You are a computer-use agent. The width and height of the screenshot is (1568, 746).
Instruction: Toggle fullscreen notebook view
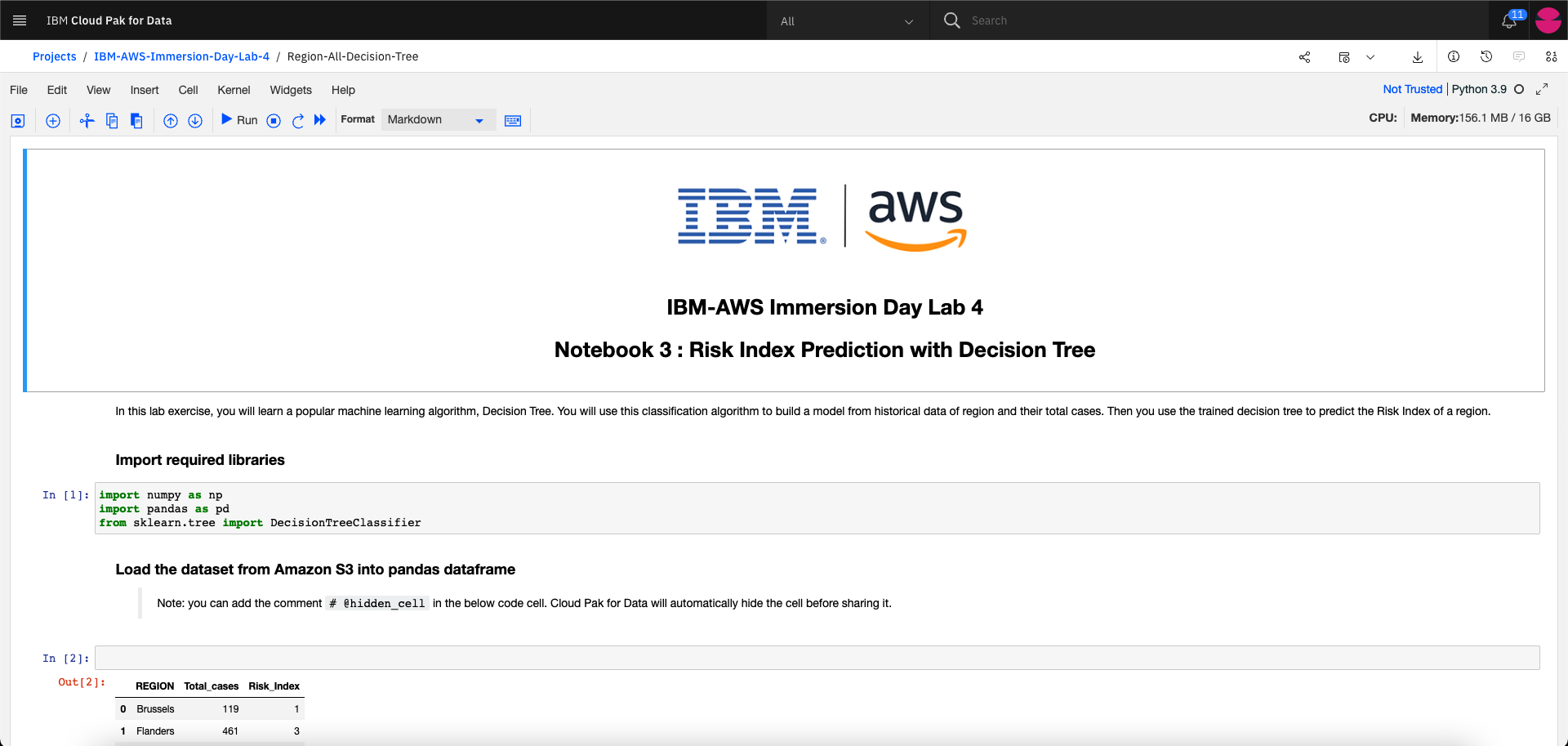point(1542,89)
